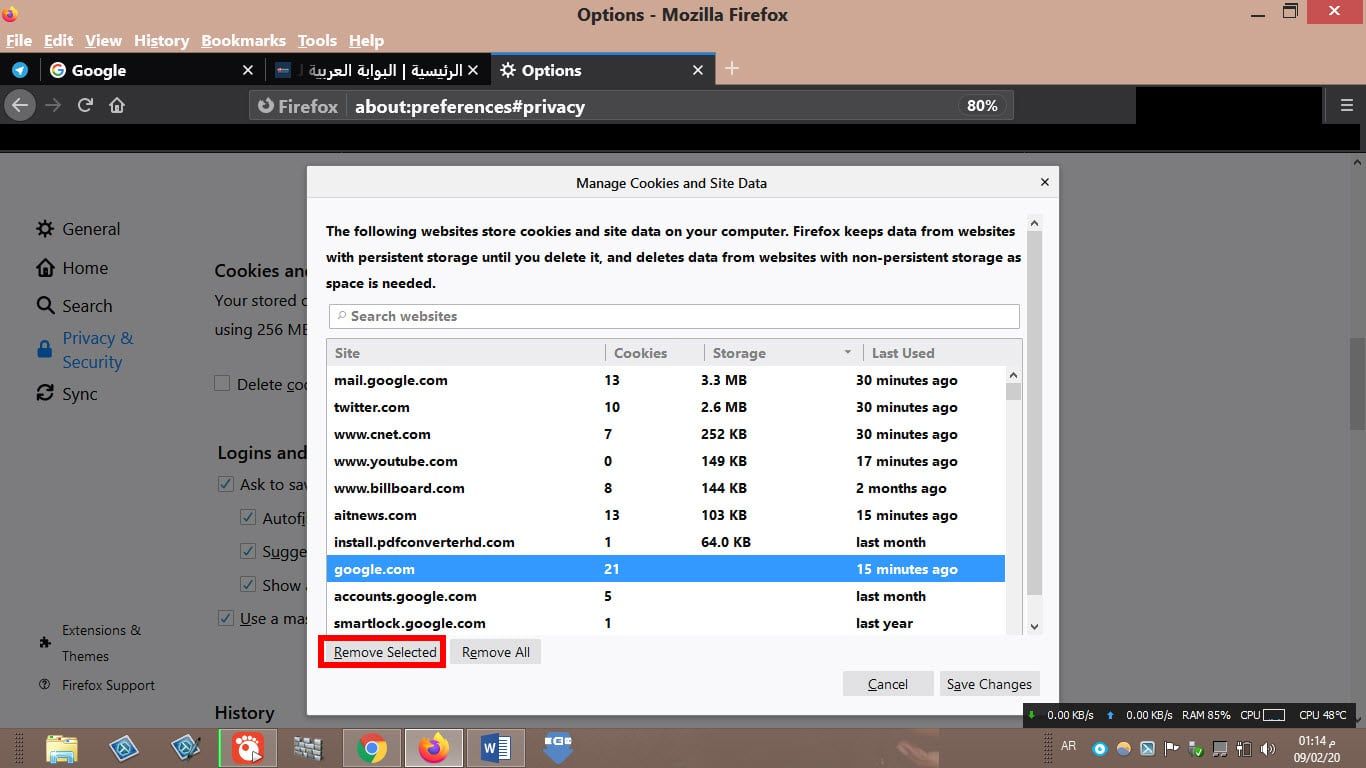Toggle the Delete cookies checkbox
The image size is (1366, 768).
[222, 383]
